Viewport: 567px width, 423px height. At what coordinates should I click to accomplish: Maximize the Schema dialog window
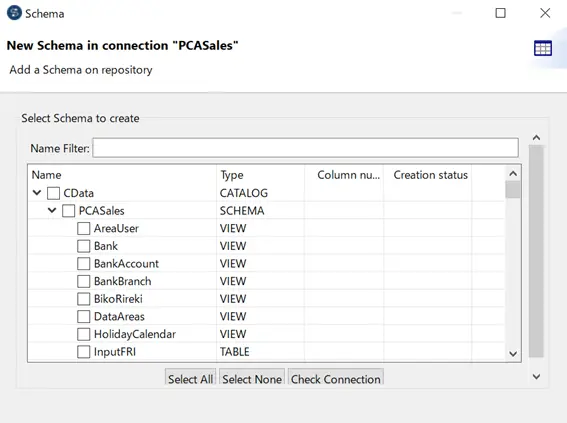click(x=500, y=13)
